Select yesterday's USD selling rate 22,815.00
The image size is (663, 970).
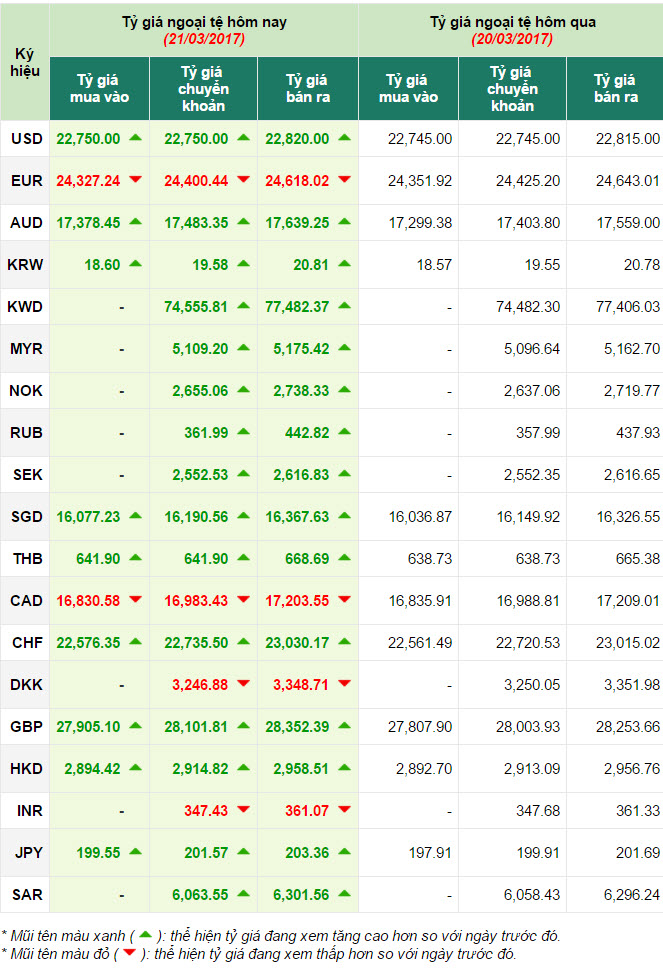pos(628,139)
